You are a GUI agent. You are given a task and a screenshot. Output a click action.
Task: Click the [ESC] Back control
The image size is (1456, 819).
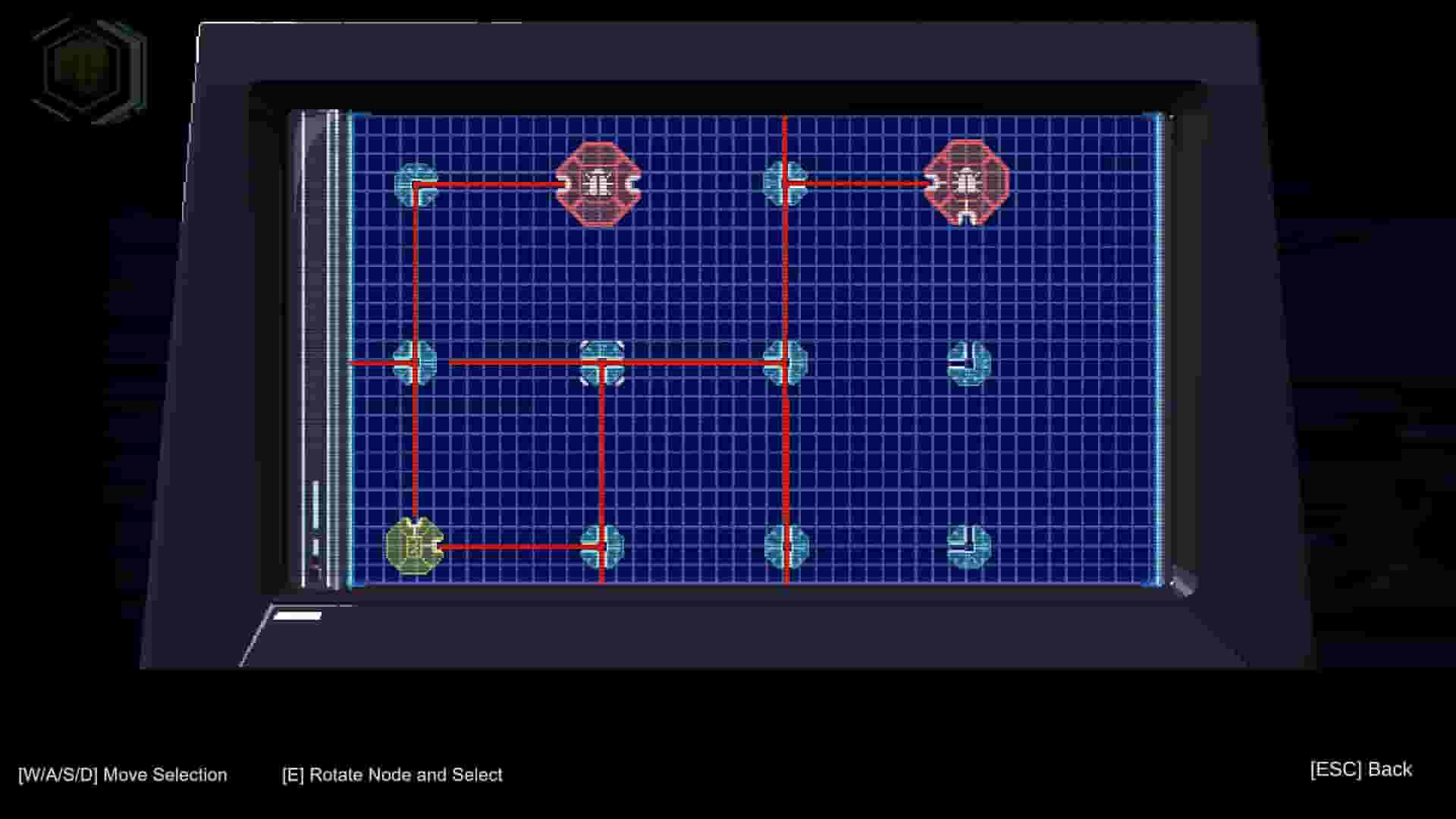click(1360, 769)
